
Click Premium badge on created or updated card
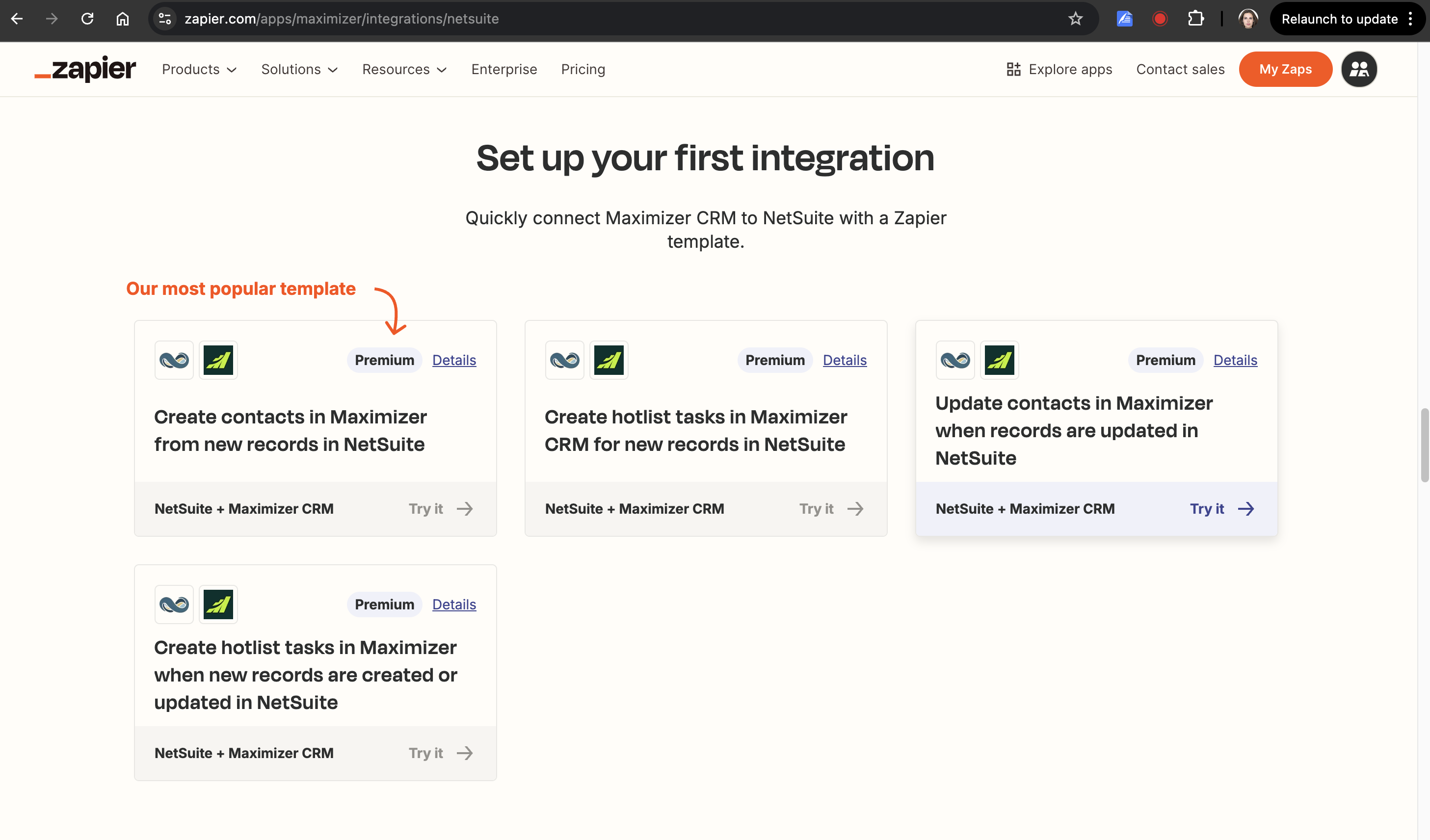384,604
